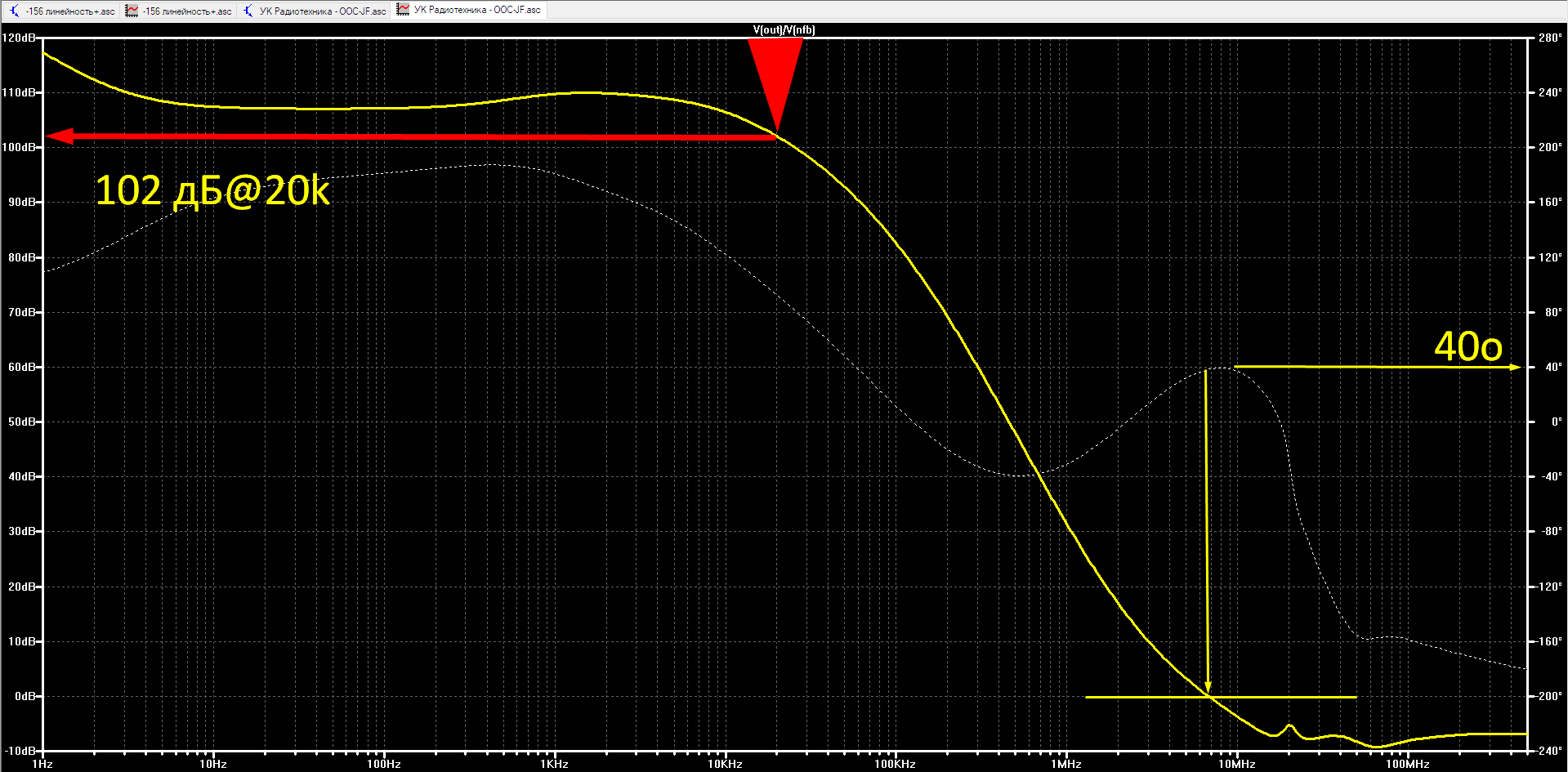Screen dimensions: 1568x772
Task: Click the 1KHz frequency axis label
Action: point(554,764)
